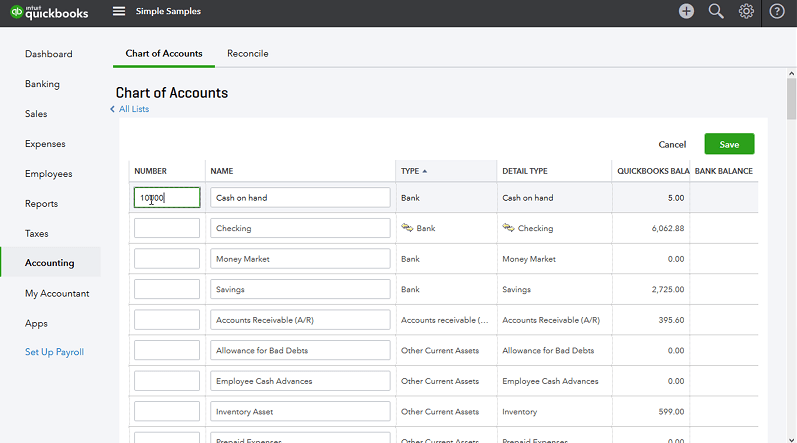
Task: Open Banking in the sidebar
Action: click(x=42, y=84)
